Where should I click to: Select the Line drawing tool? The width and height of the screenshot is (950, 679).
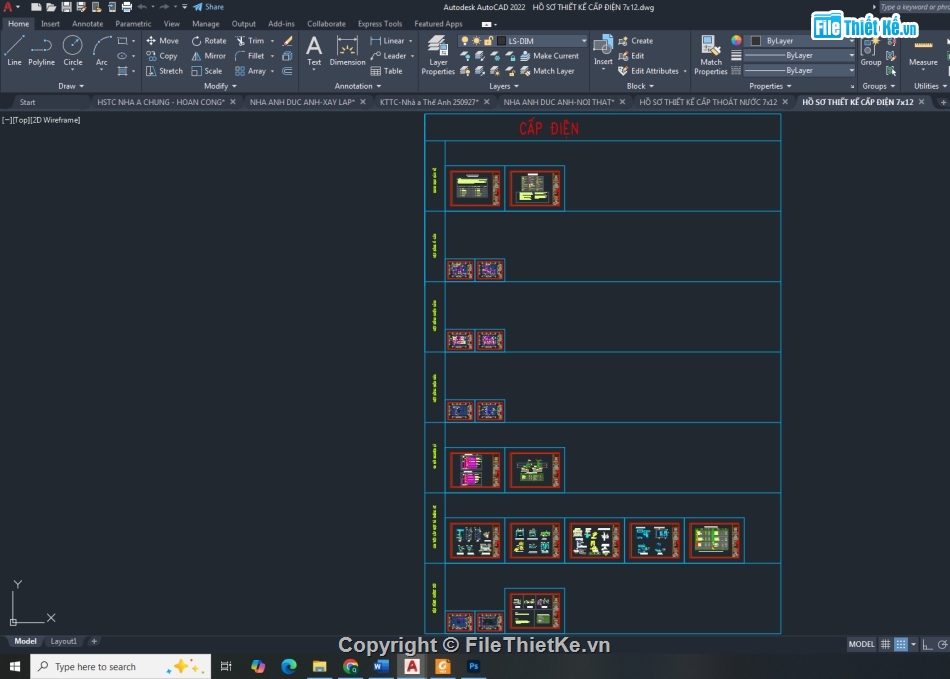[x=14, y=50]
